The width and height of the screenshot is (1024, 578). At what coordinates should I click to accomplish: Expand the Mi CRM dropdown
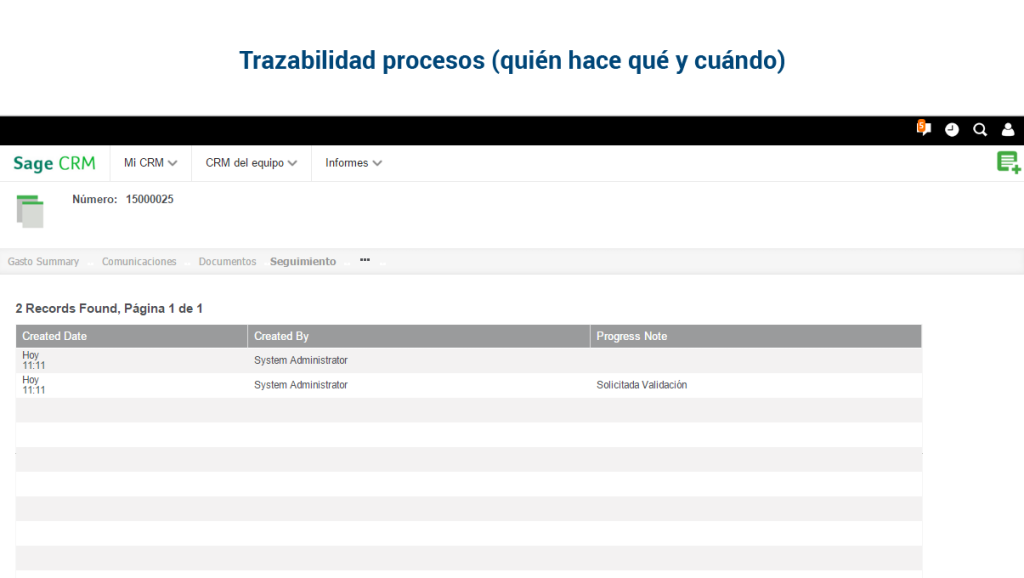tap(149, 162)
